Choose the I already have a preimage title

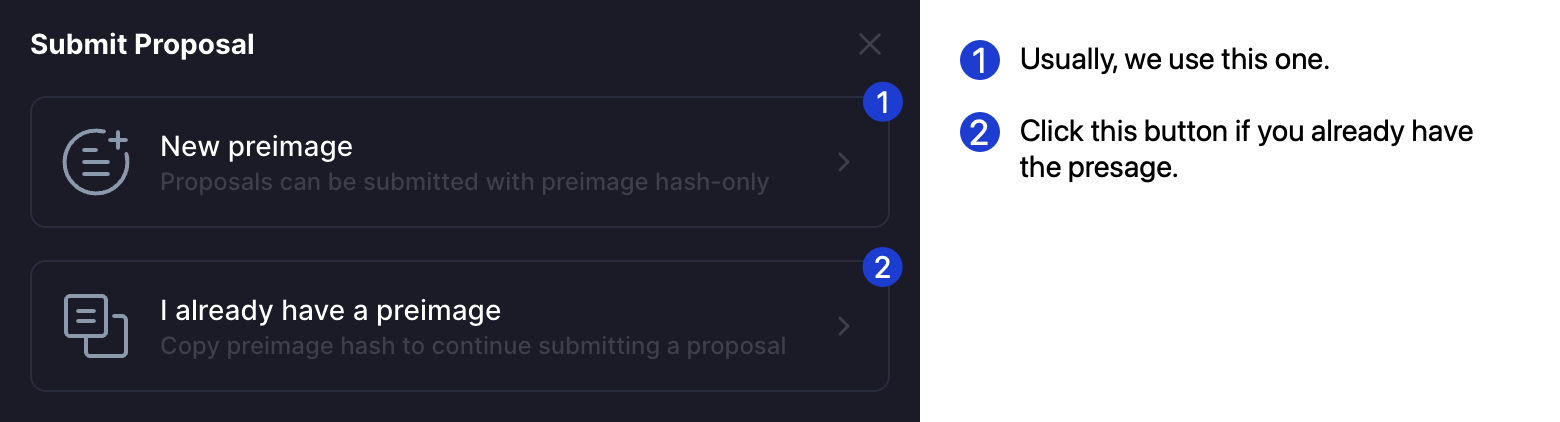pos(330,311)
